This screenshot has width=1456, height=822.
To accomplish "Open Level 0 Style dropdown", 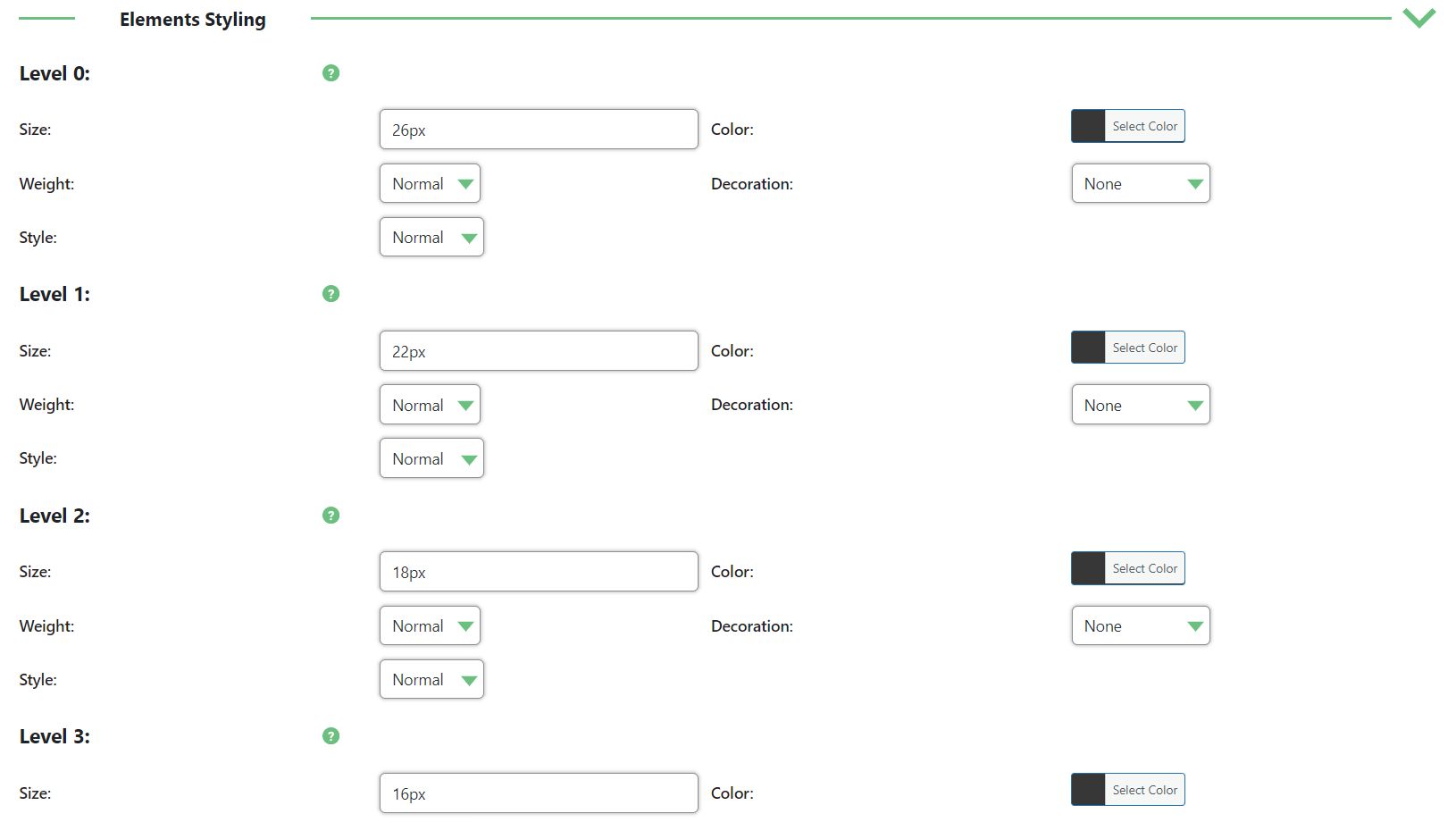I will pyautogui.click(x=431, y=237).
